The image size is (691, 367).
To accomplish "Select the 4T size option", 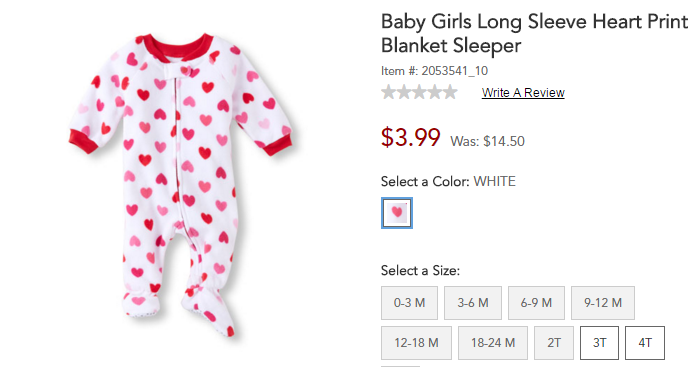I will 645,343.
